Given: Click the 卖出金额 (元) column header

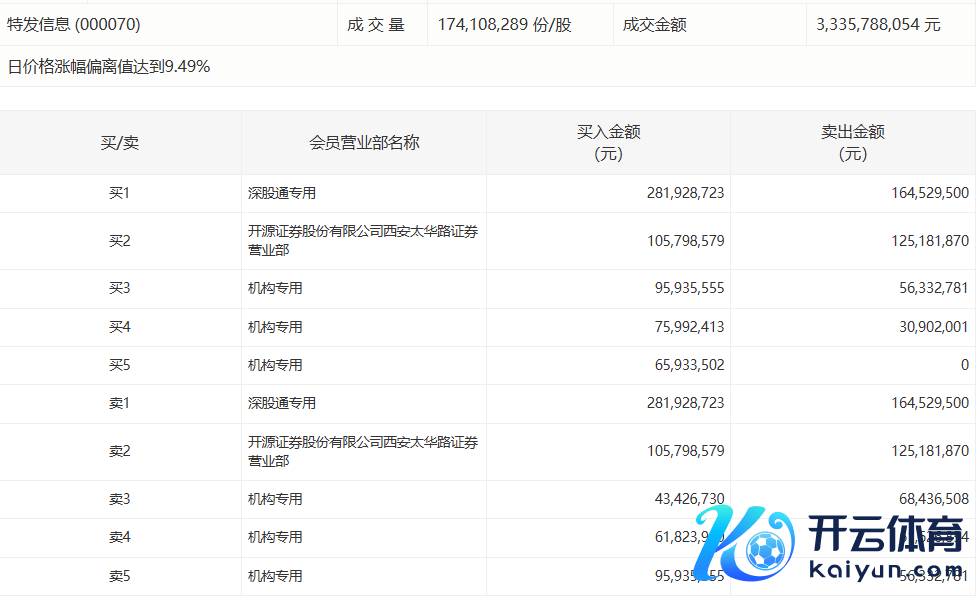Looking at the screenshot, I should point(852,143).
